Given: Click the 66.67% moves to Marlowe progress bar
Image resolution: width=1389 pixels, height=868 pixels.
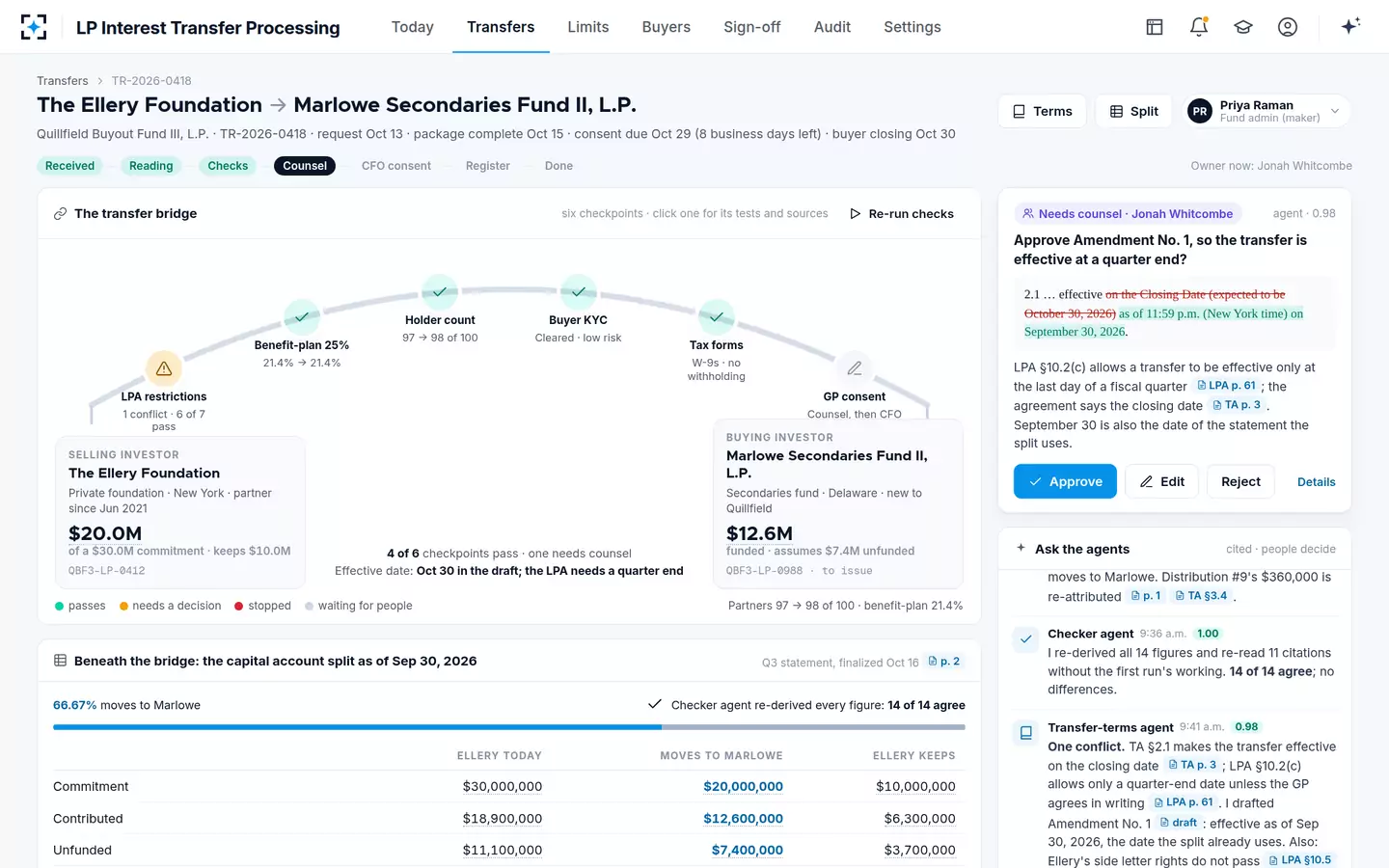Looking at the screenshot, I should [509, 726].
